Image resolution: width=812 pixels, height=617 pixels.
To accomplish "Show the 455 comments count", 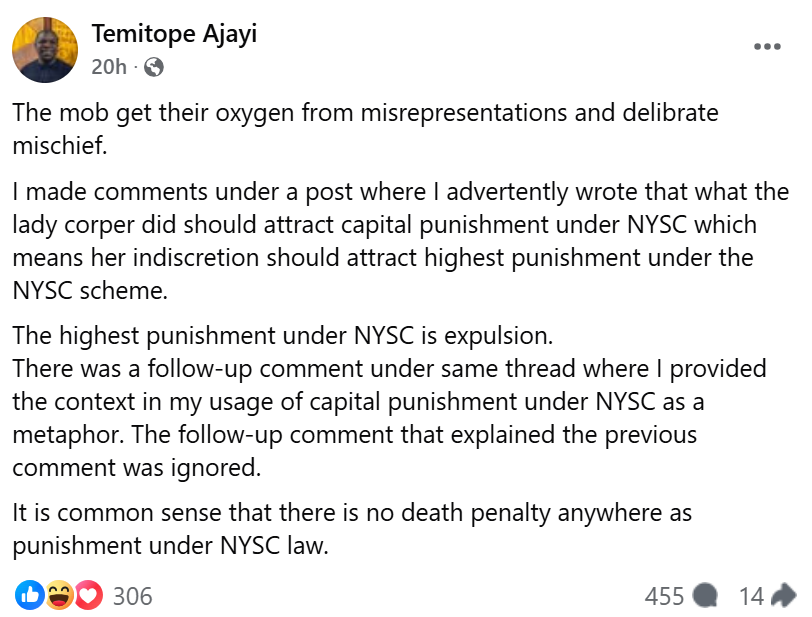I will [664, 597].
